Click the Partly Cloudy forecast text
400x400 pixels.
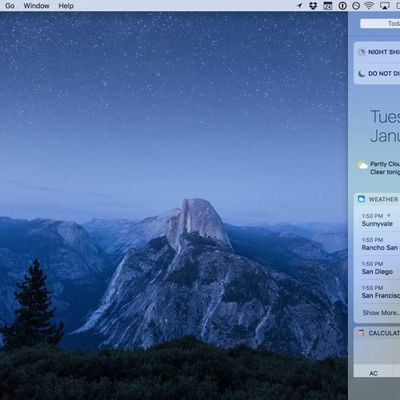pos(385,164)
